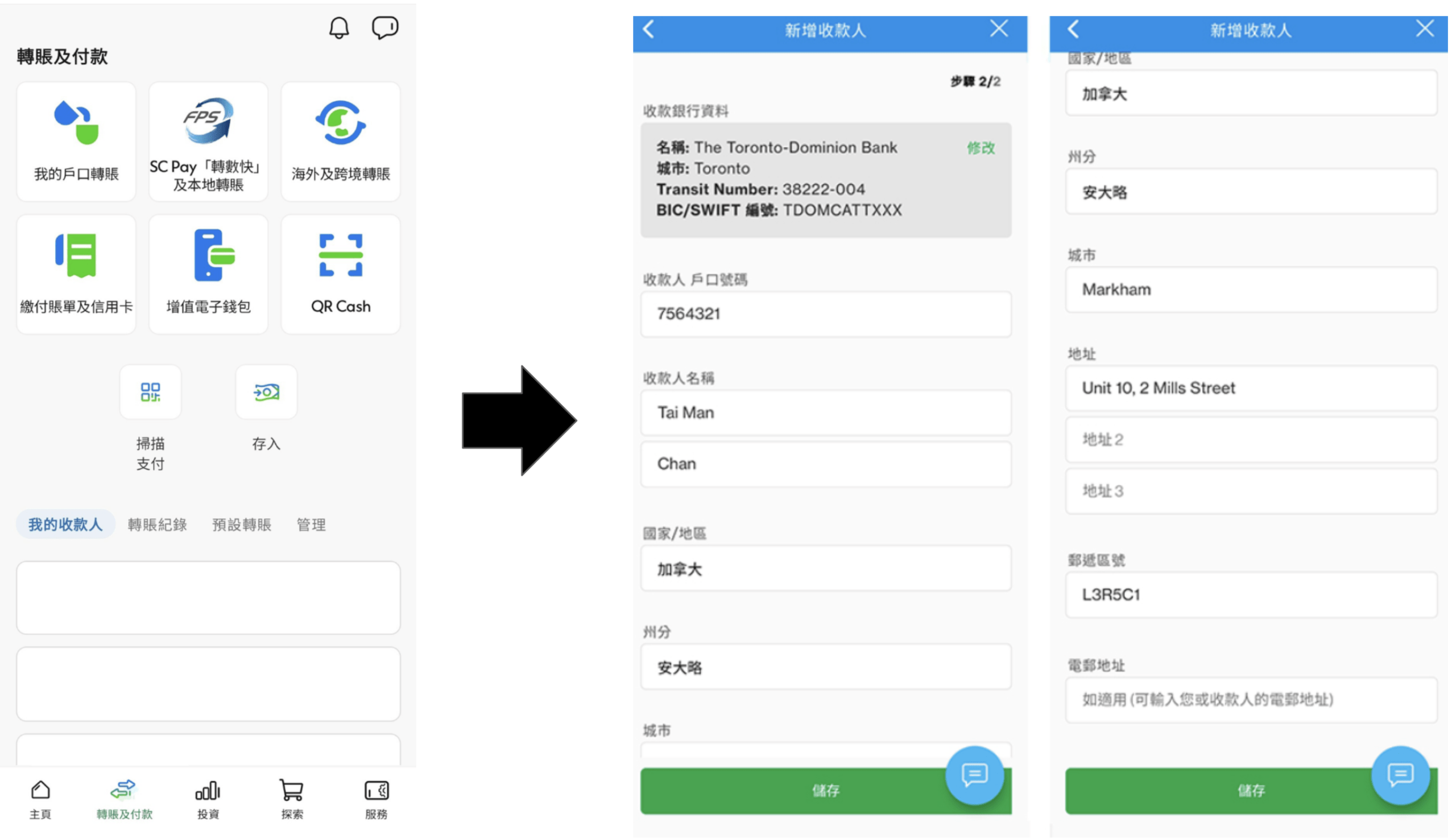Open 加拿大 country dropdown in right screen
The image size is (1456, 838).
1251,94
